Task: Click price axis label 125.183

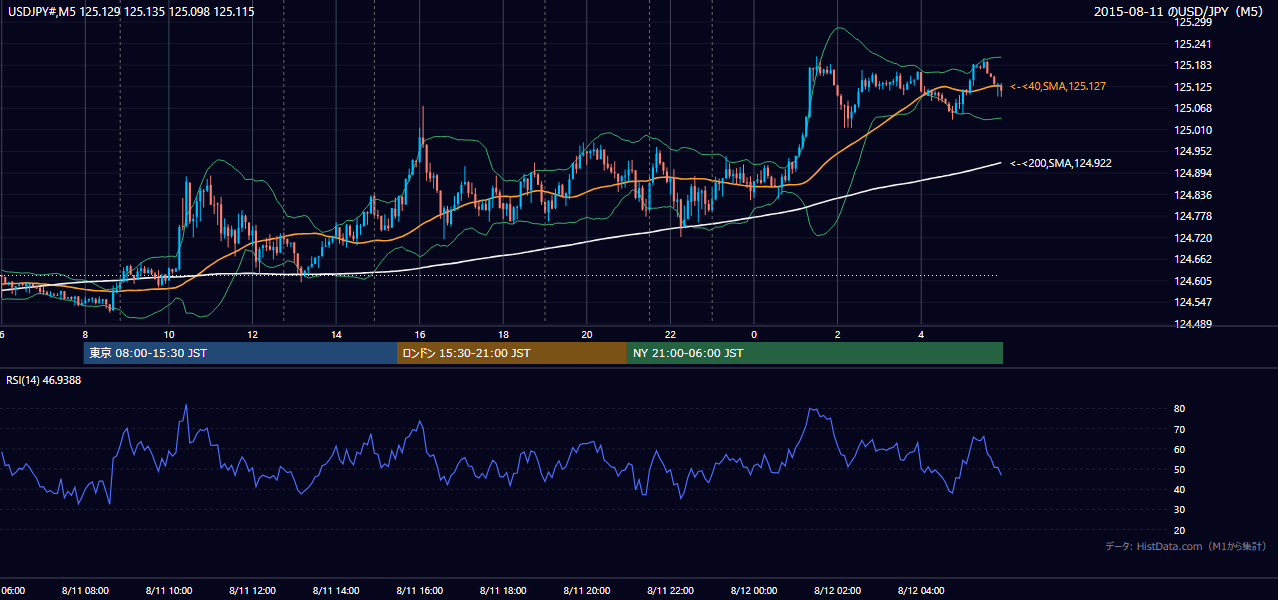Action: (1194, 65)
